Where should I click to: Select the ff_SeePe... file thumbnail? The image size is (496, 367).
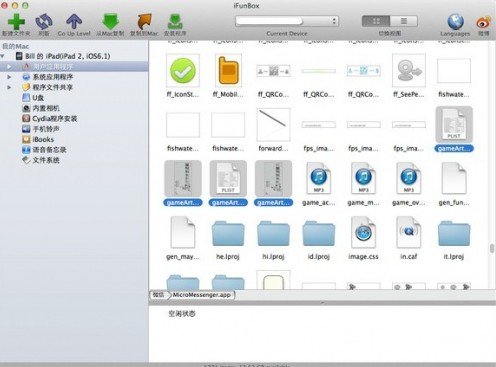coord(409,70)
